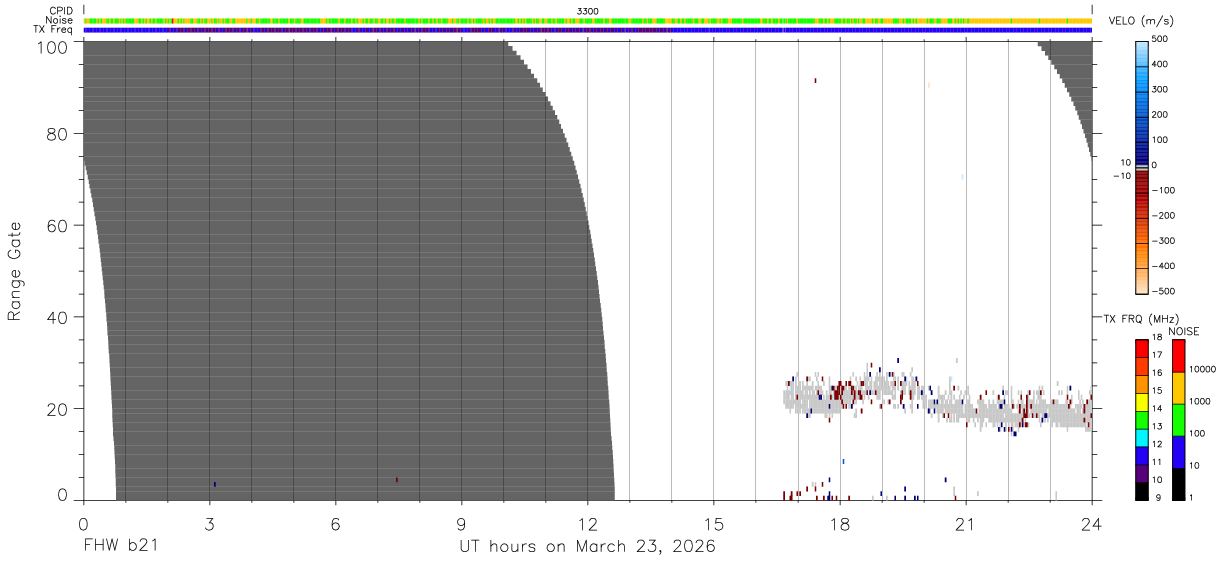Viewport: 1228px width, 567px height.
Task: Click the Noise row label at top left
Action: tap(60, 20)
